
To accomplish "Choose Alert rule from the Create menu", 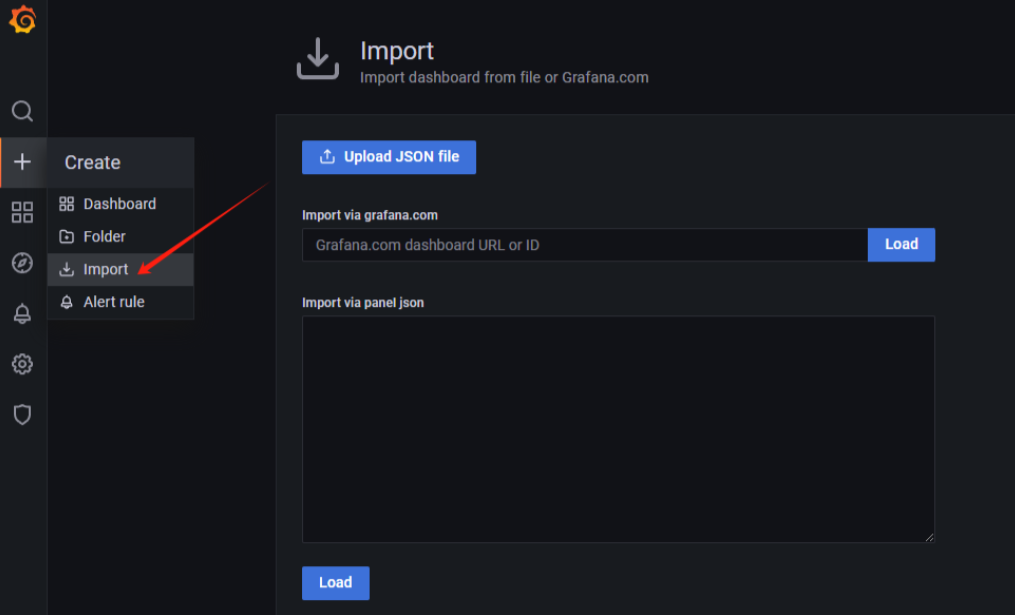I will pyautogui.click(x=120, y=302).
